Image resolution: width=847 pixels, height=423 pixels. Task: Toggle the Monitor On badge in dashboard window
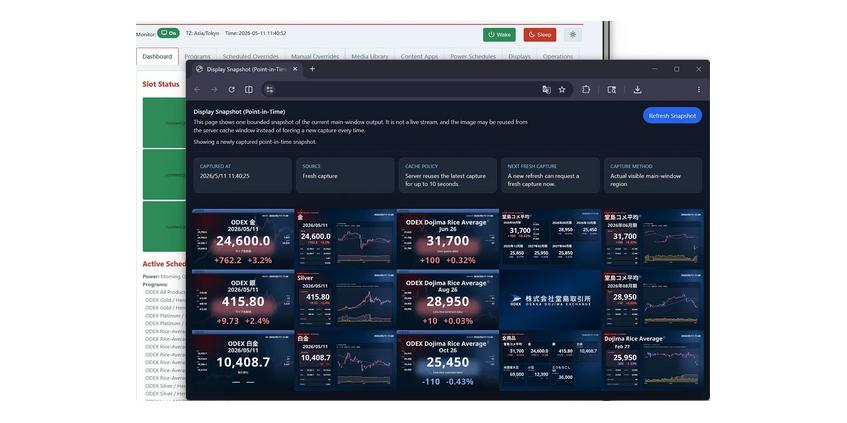[169, 33]
